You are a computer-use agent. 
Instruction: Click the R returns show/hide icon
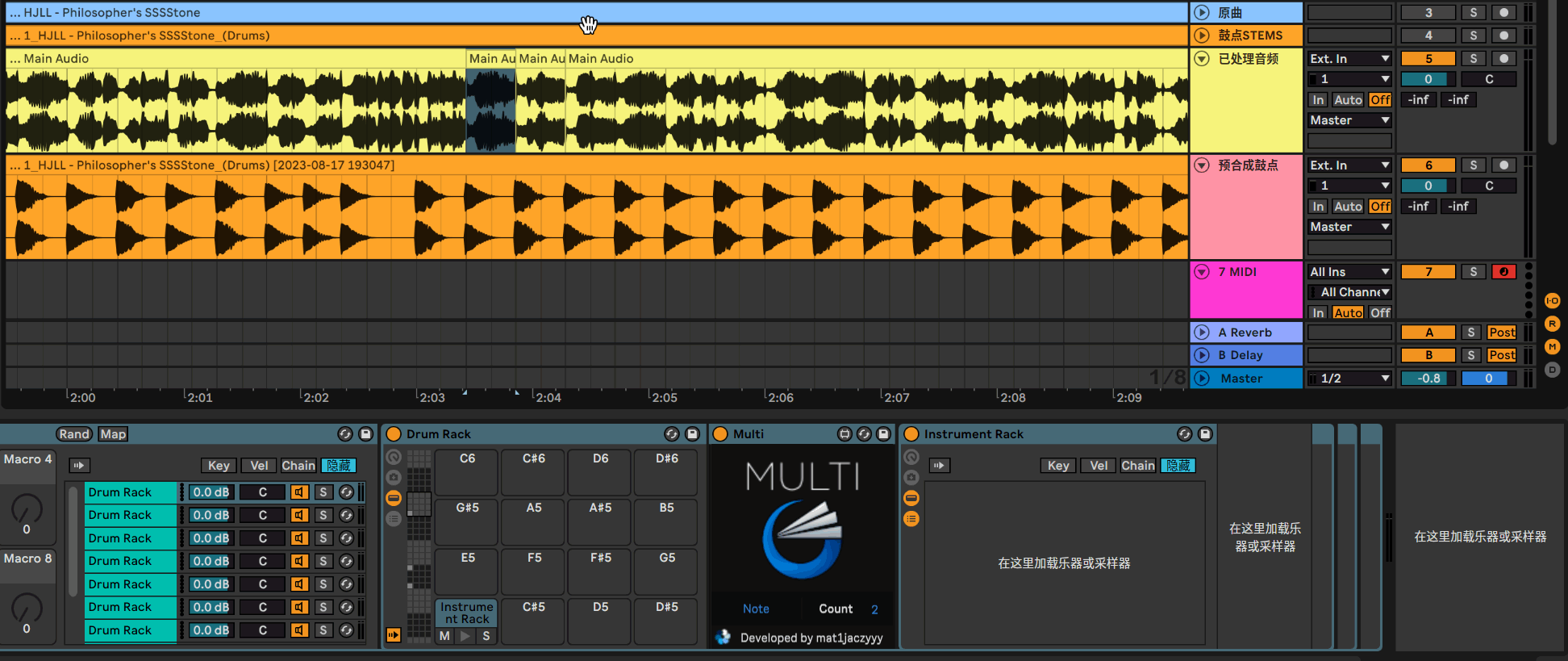(1552, 324)
